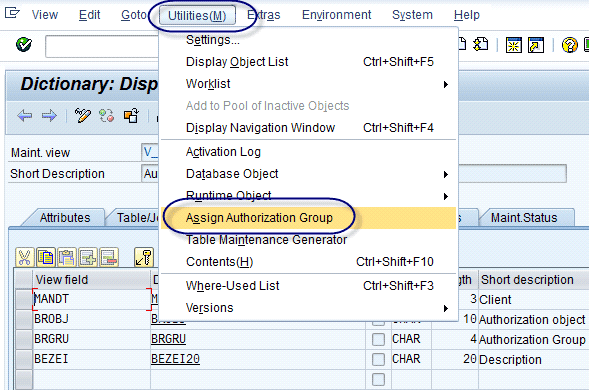589x390 pixels.
Task: Click the Create New Session icon
Action: tap(513, 45)
